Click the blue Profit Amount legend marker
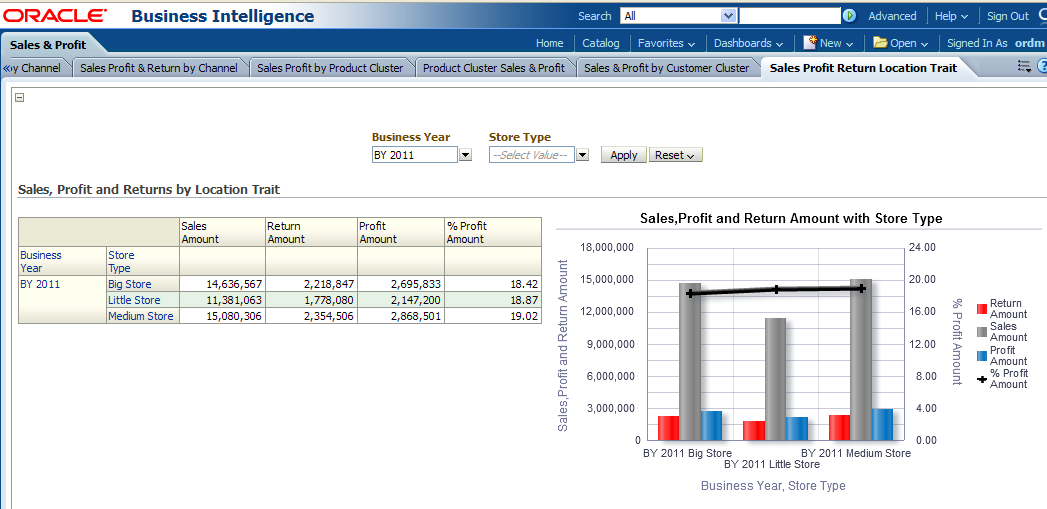 (982, 355)
